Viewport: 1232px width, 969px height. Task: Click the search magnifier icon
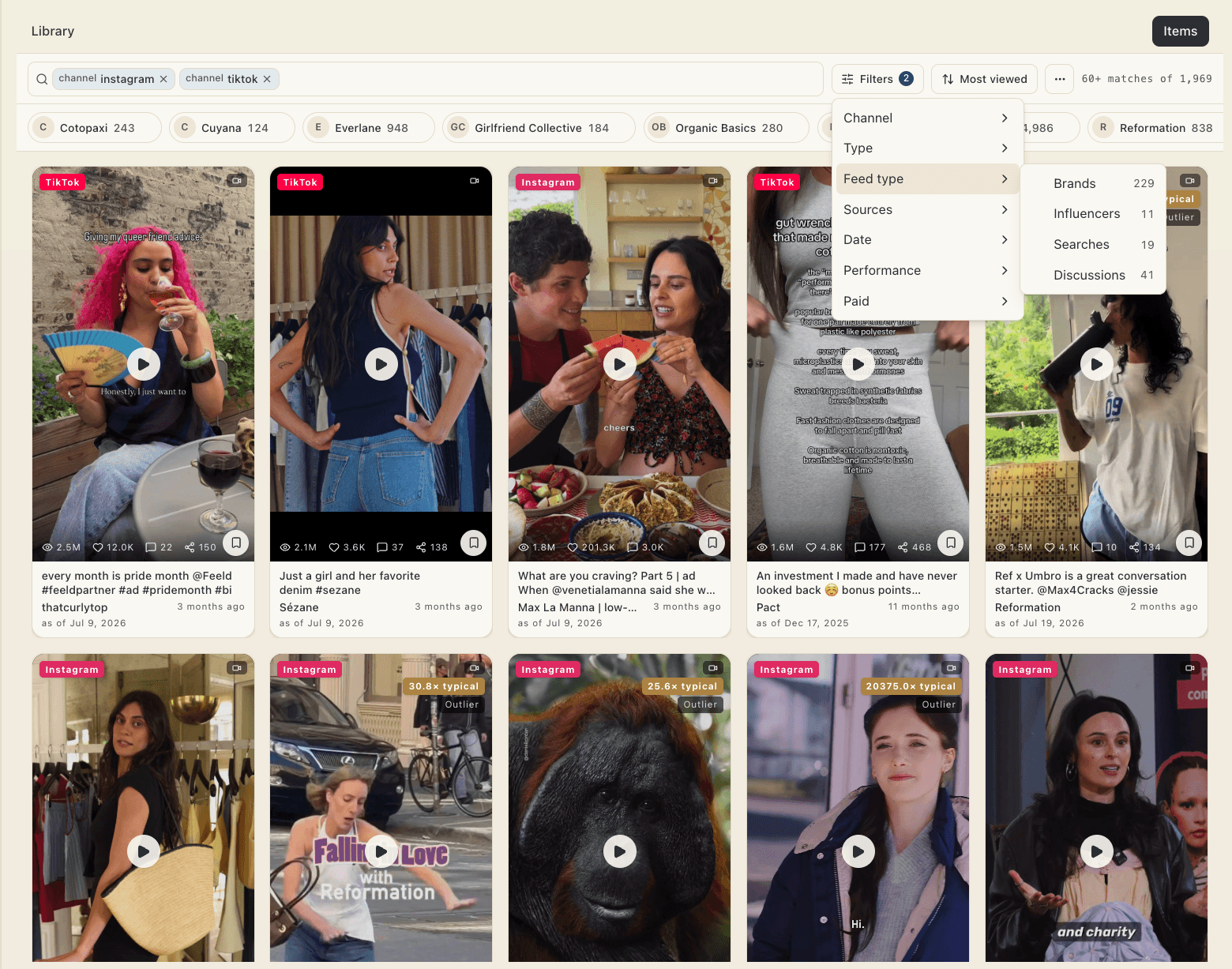pos(42,79)
